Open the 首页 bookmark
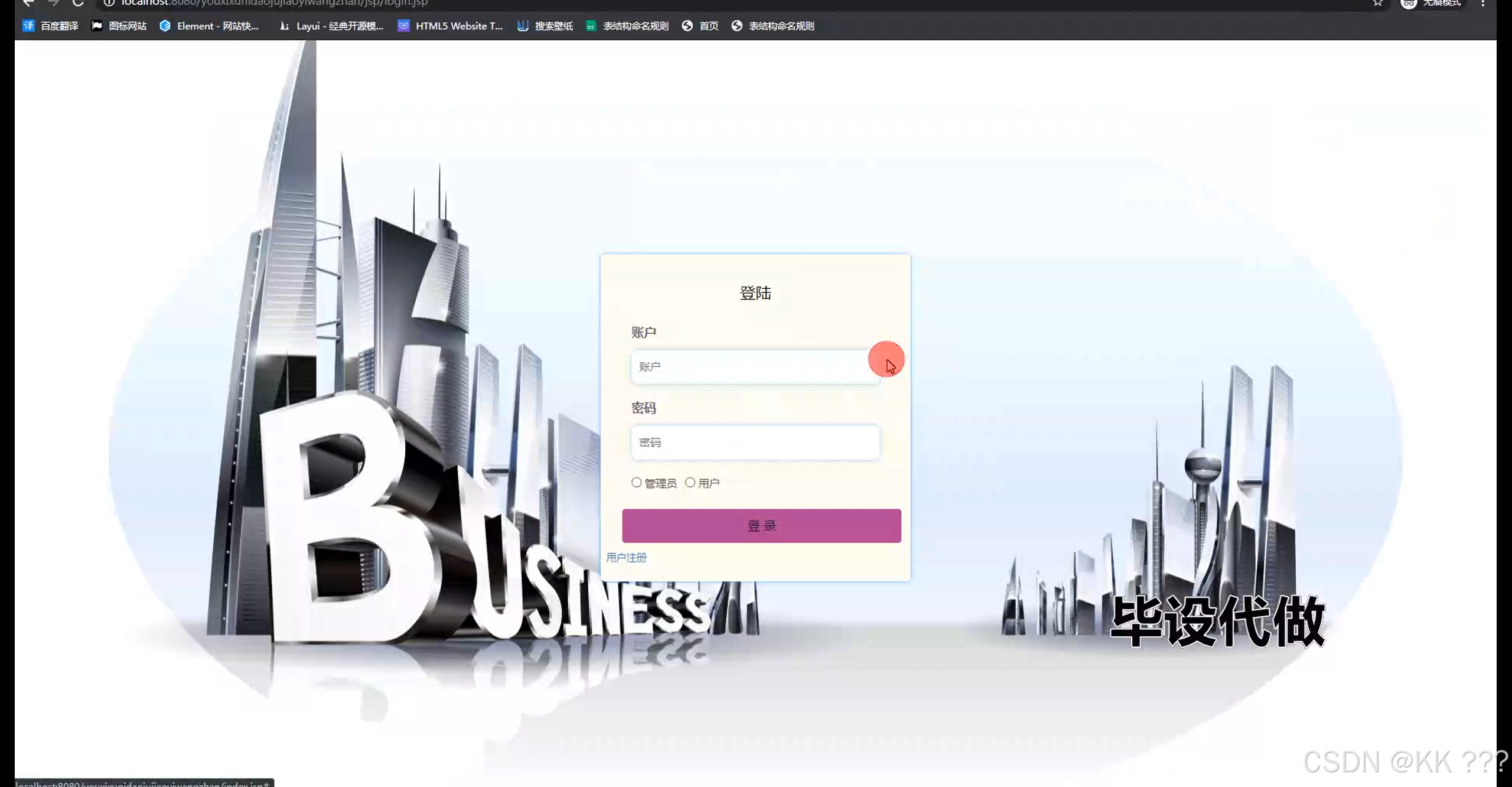The width and height of the screenshot is (1512, 787). pos(700,26)
